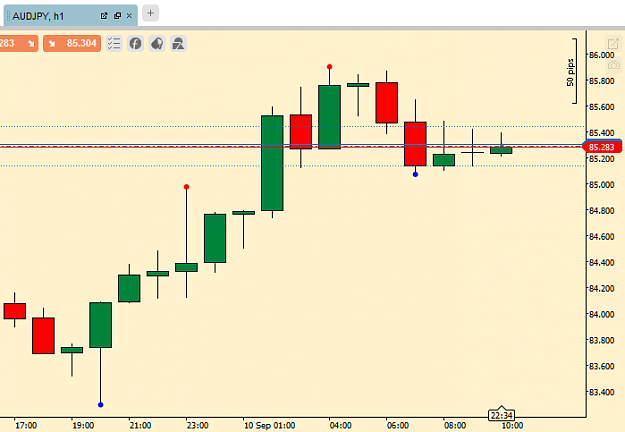Click the pop-out chart icon at top right
Image resolution: width=625 pixels, height=432 pixels.
[x=613, y=43]
